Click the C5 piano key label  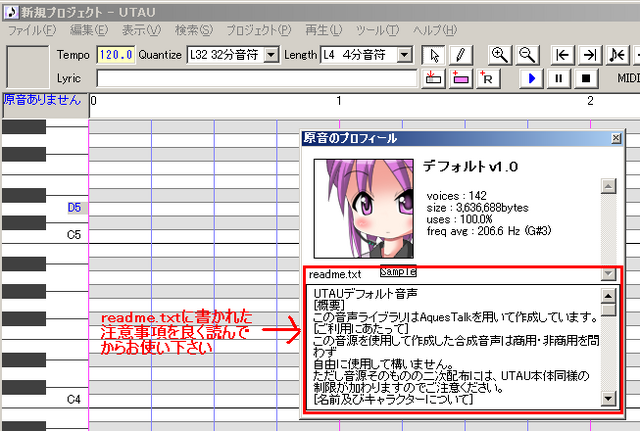coord(74,235)
